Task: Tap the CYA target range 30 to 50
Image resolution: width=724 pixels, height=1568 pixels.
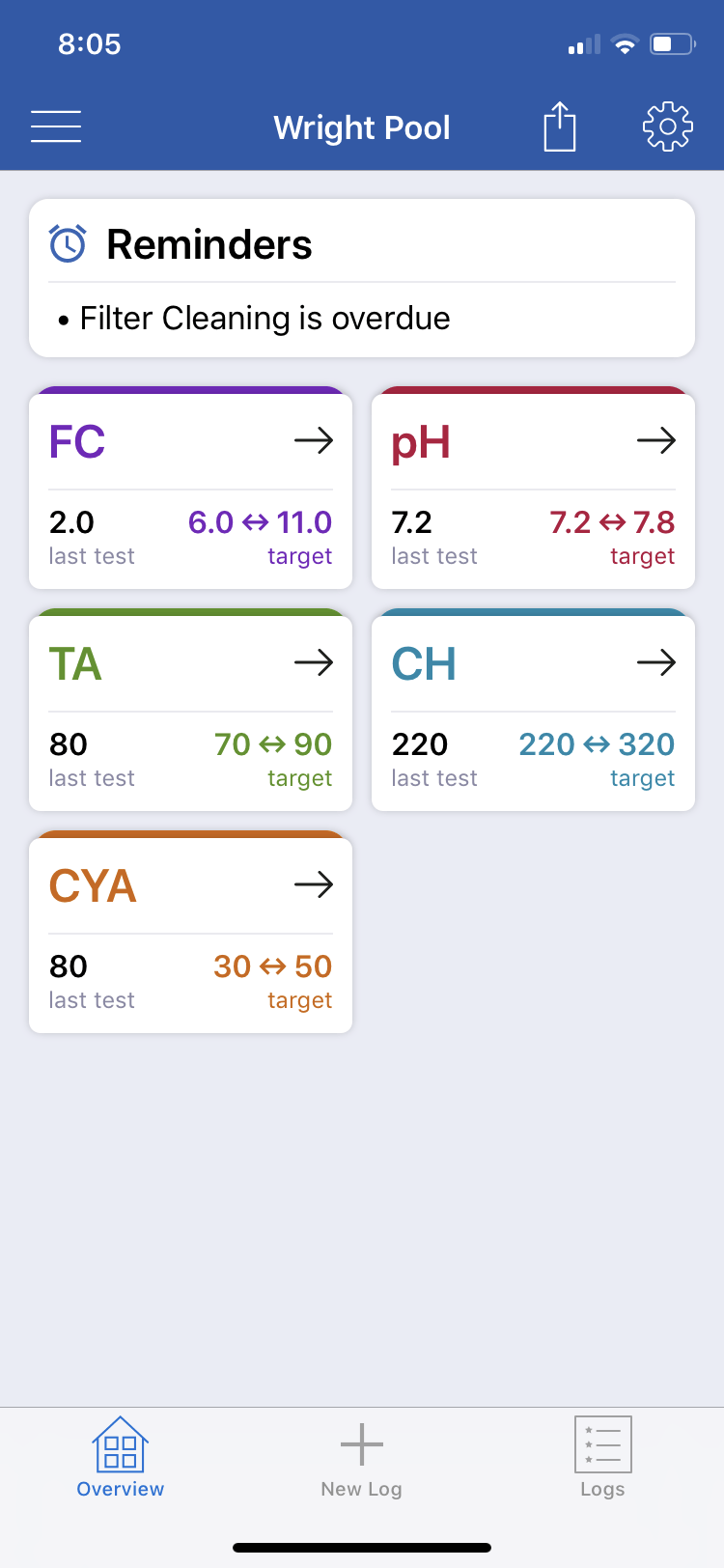Action: click(x=273, y=966)
